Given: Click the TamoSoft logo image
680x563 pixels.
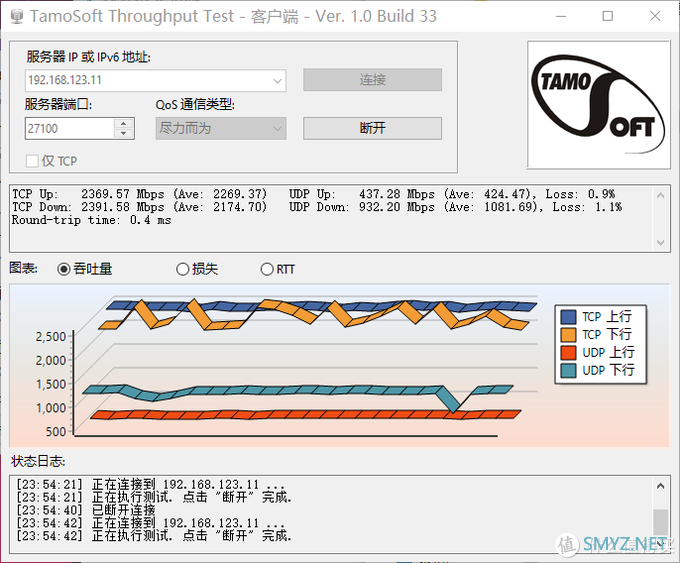Looking at the screenshot, I should click(x=598, y=105).
